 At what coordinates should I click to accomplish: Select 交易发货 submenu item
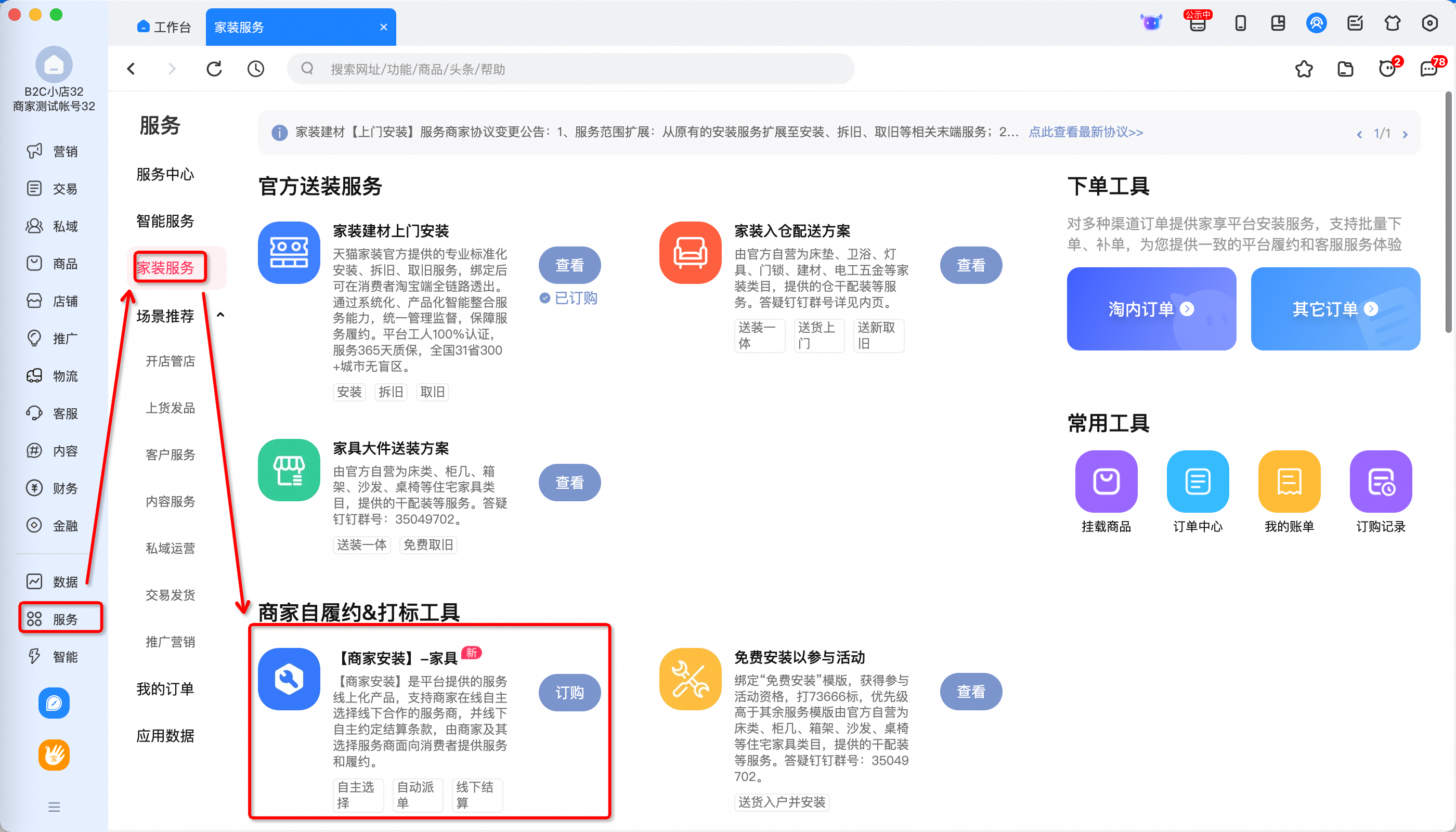pos(170,595)
